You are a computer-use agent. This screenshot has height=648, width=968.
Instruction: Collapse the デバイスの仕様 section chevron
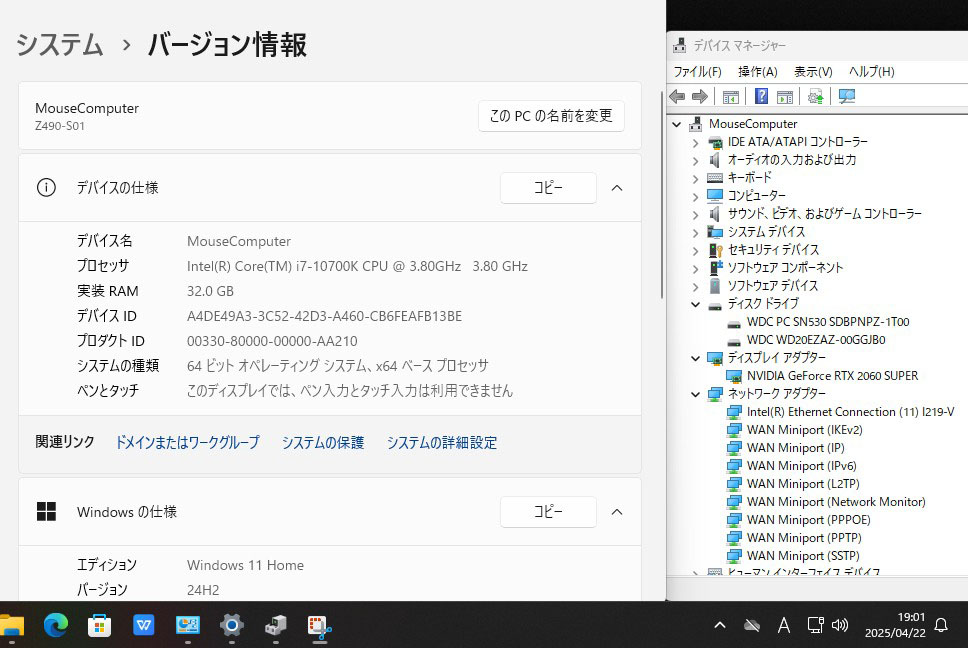point(617,188)
